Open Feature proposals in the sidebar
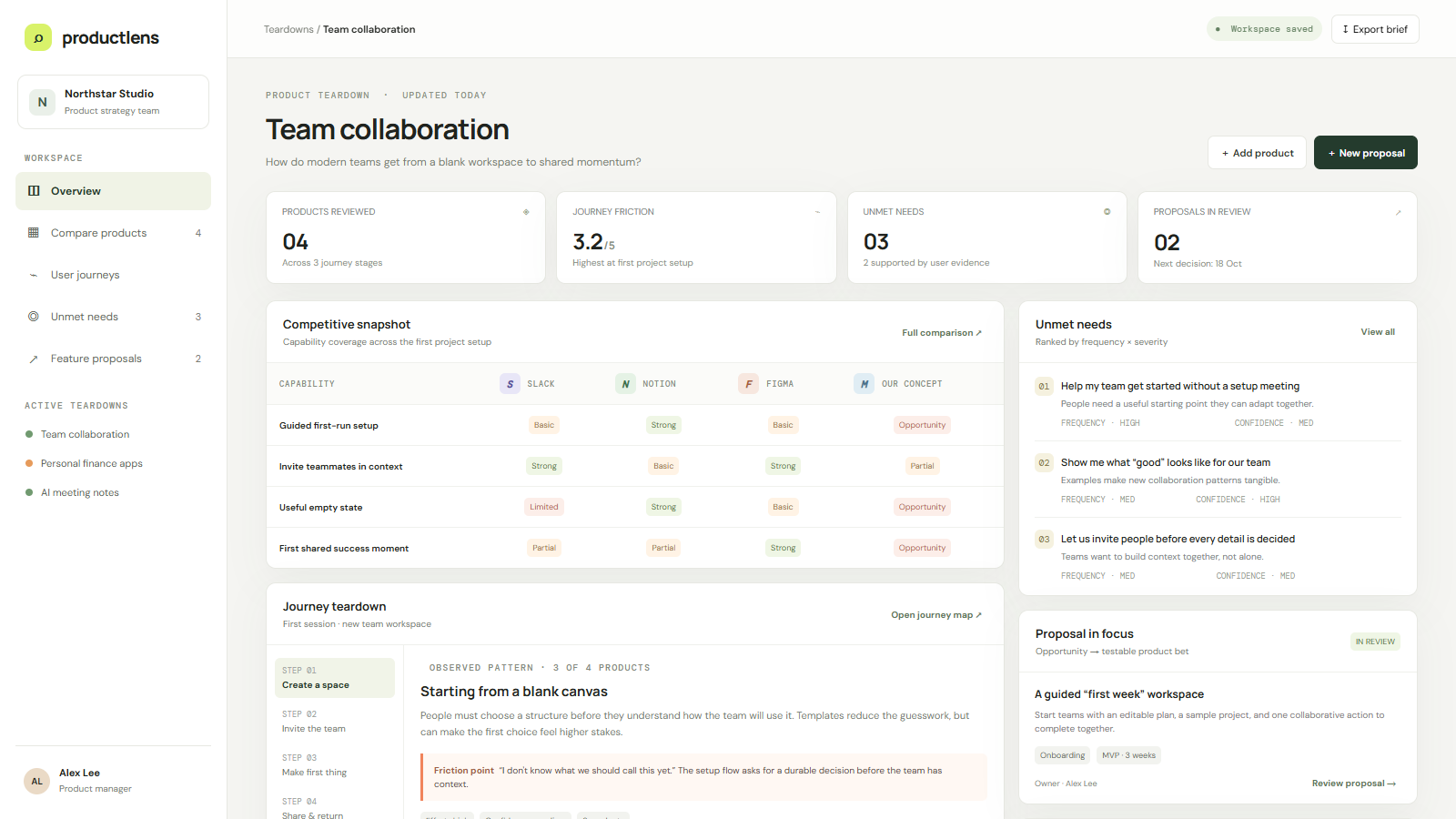The width and height of the screenshot is (1456, 819). pyautogui.click(x=113, y=359)
